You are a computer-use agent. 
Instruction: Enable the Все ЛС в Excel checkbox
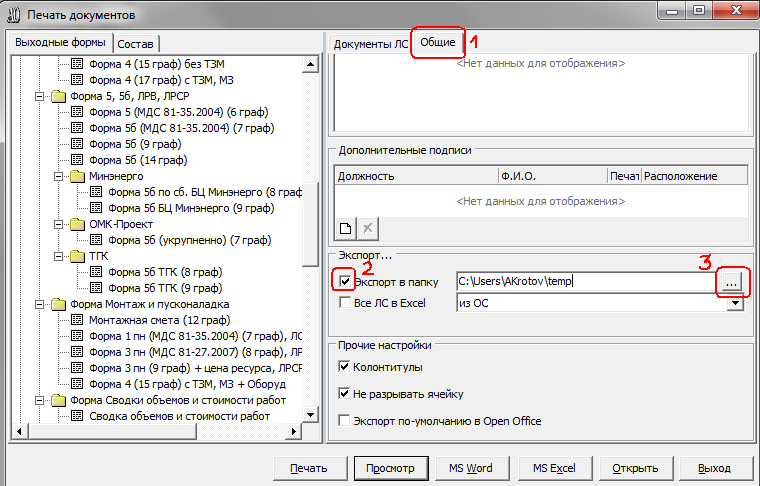tap(345, 303)
